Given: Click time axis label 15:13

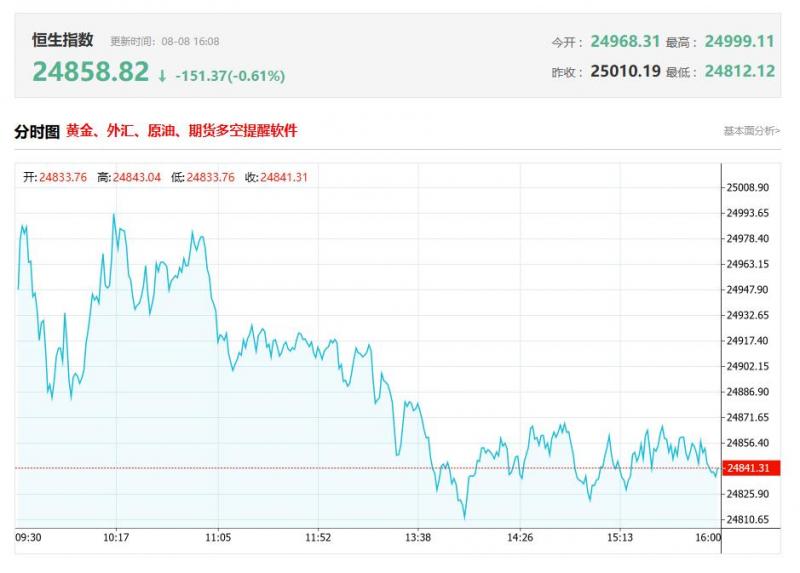Looking at the screenshot, I should 620,538.
